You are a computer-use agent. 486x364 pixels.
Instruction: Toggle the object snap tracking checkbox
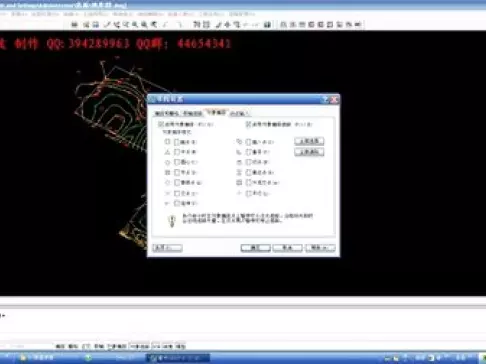point(248,124)
